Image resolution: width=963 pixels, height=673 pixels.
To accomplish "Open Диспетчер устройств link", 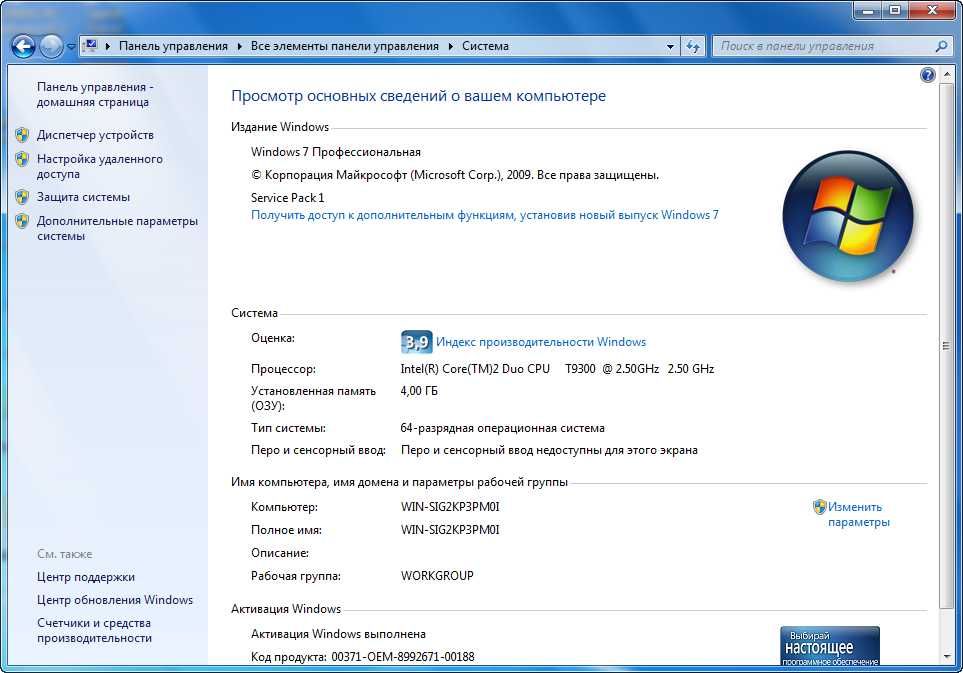I will [x=95, y=135].
